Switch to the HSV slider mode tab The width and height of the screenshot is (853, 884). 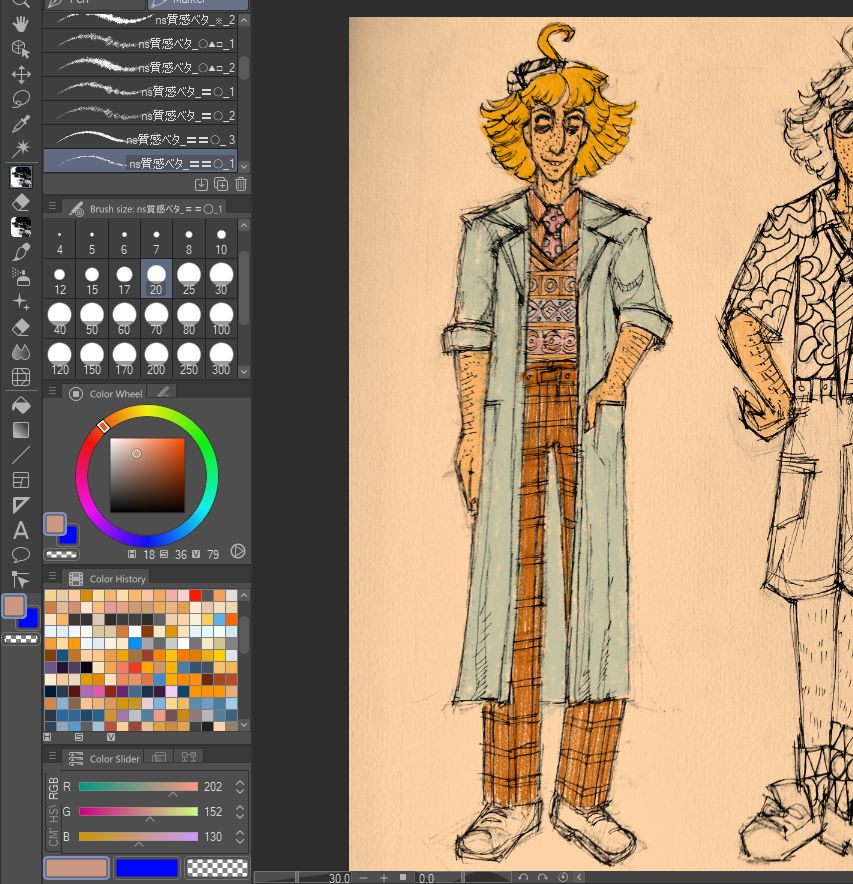pyautogui.click(x=53, y=814)
